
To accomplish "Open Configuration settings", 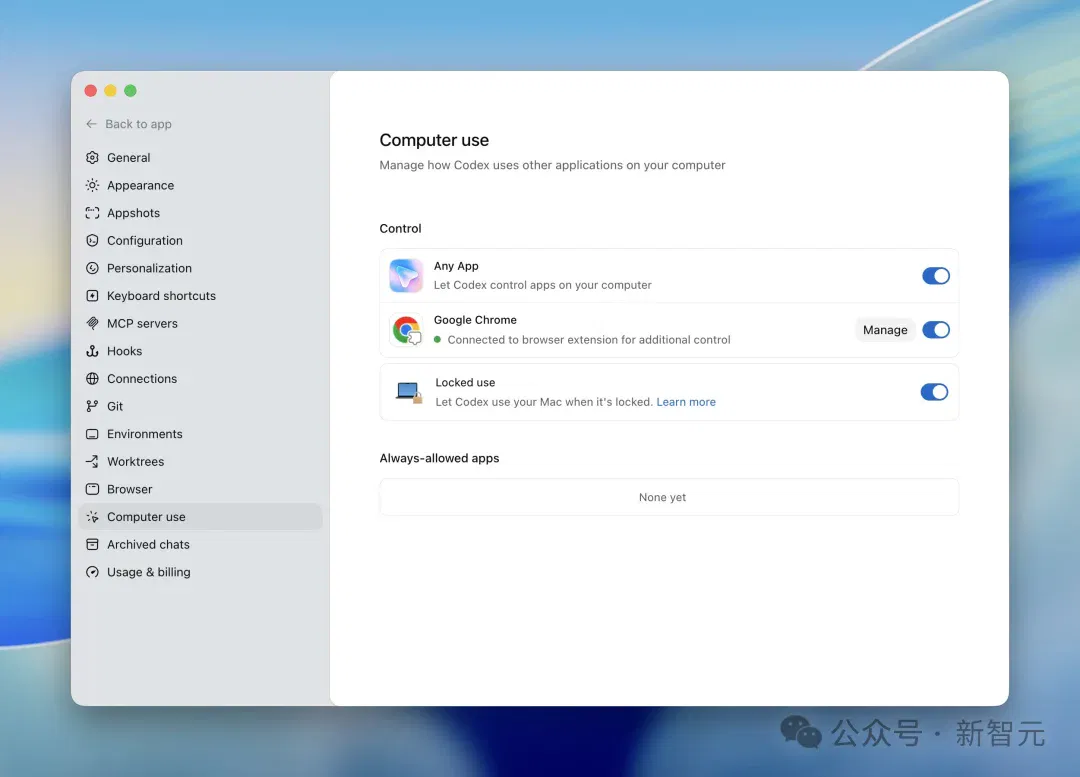I will [200, 240].
